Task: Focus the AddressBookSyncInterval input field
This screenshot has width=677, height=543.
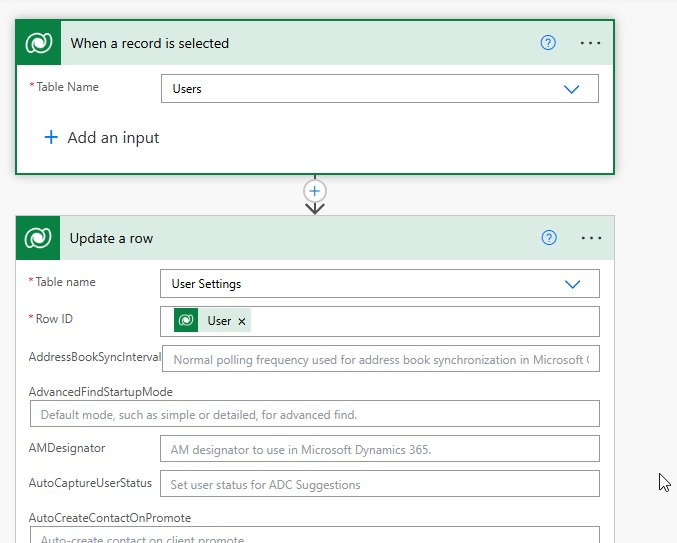Action: coord(380,359)
